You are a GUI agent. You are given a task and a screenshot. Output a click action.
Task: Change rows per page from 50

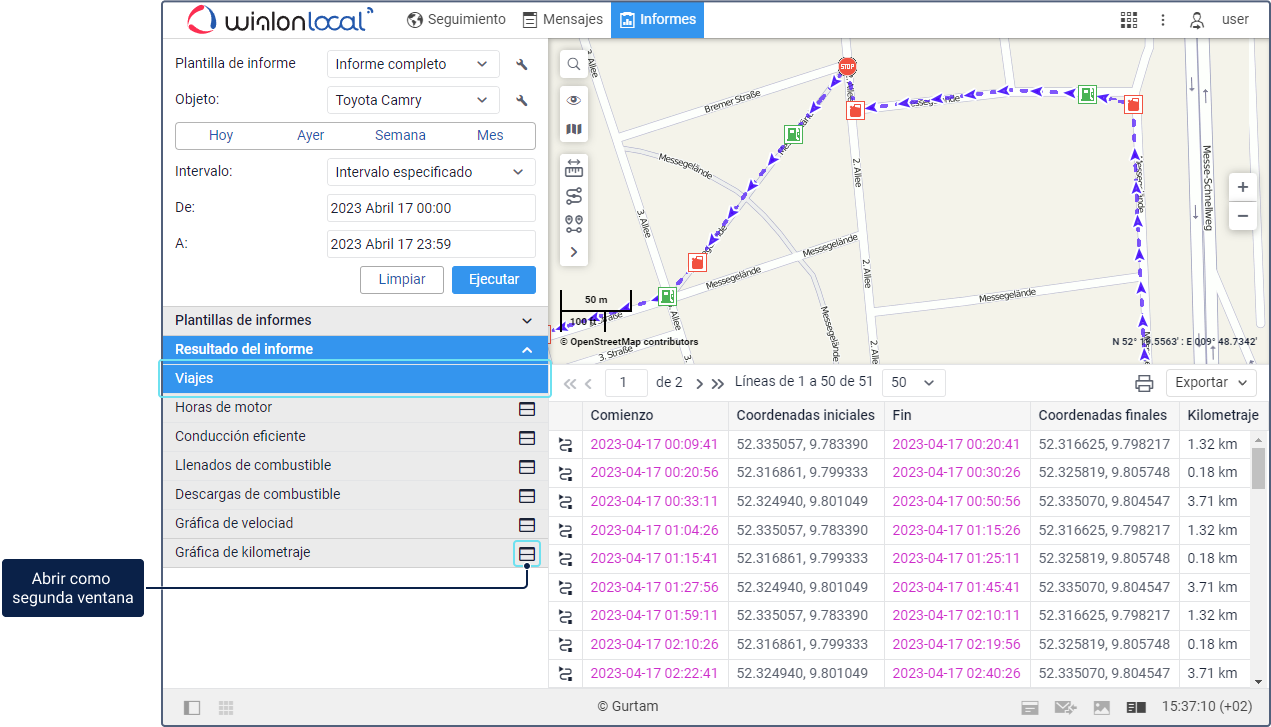click(x=915, y=383)
